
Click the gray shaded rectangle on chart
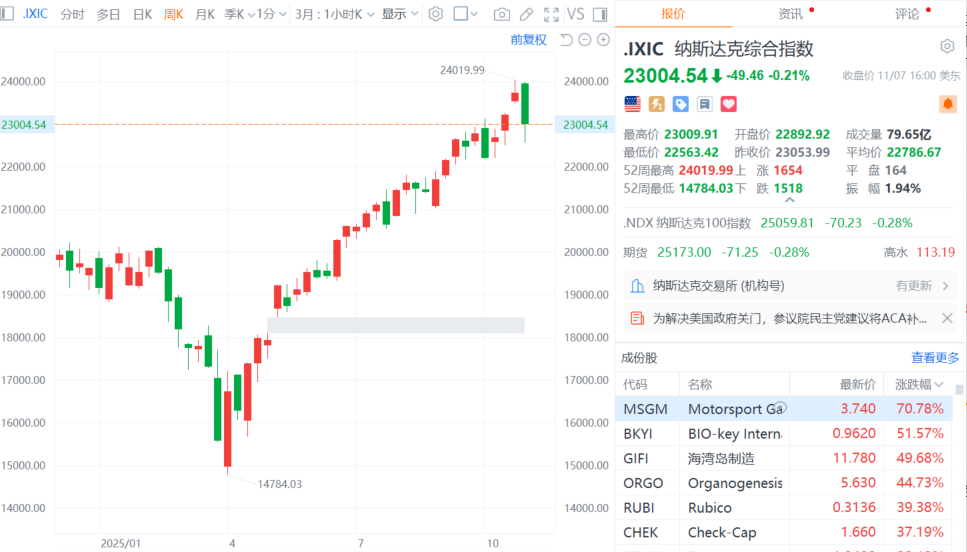click(396, 325)
